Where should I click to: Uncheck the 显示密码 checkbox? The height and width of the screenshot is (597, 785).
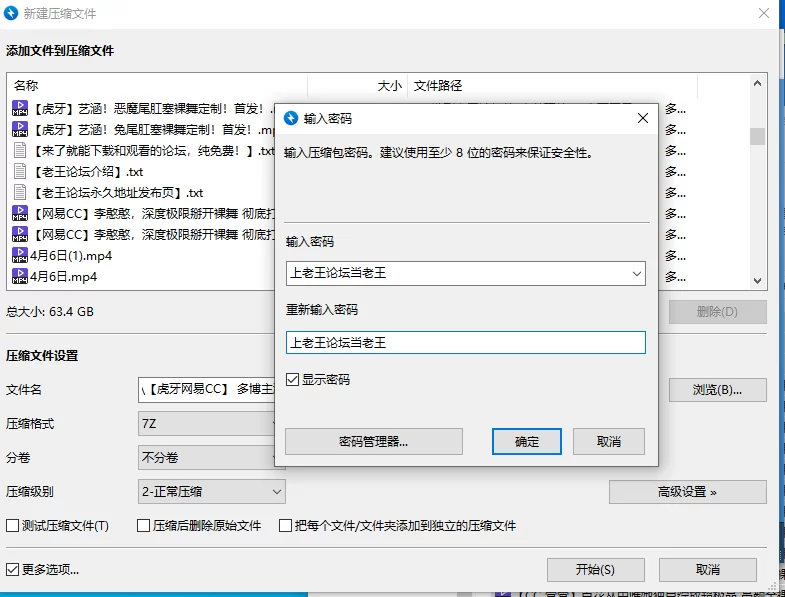tap(293, 380)
